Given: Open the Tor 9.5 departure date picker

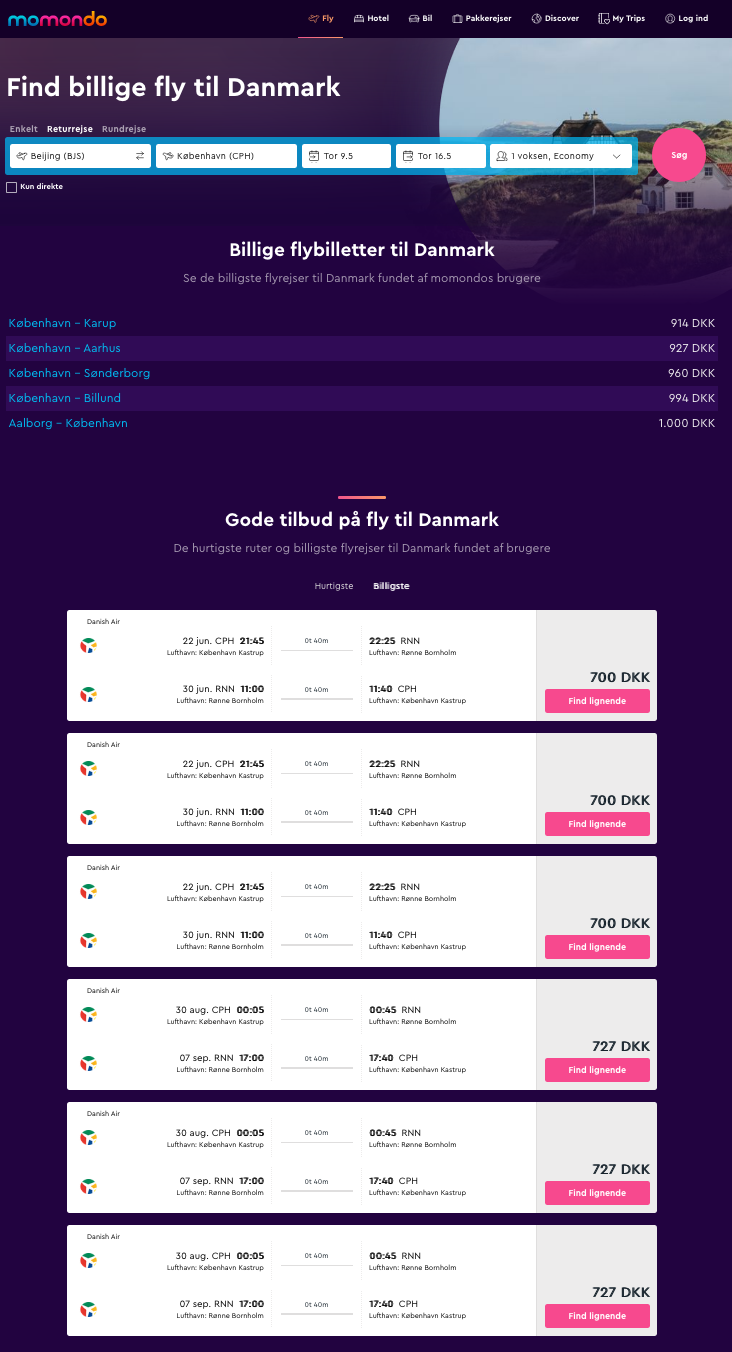Looking at the screenshot, I should click(346, 156).
